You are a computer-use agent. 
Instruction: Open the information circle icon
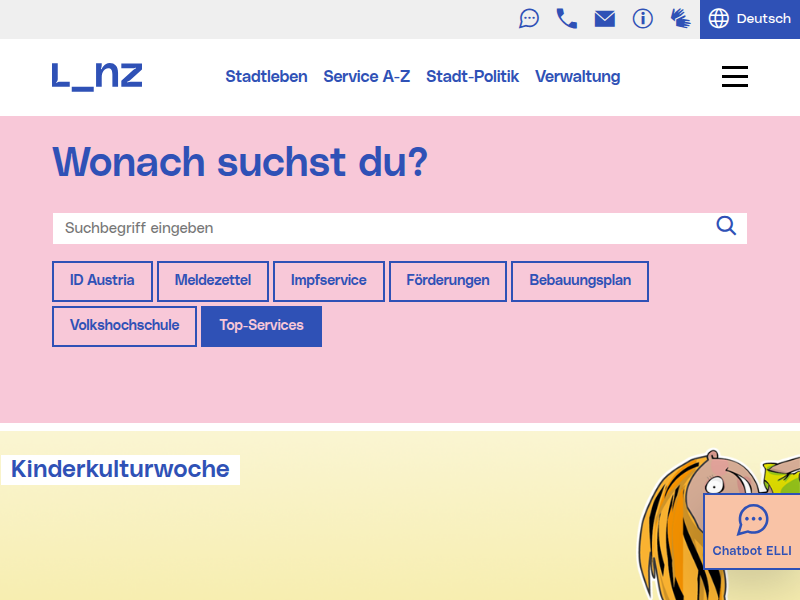pyautogui.click(x=642, y=19)
